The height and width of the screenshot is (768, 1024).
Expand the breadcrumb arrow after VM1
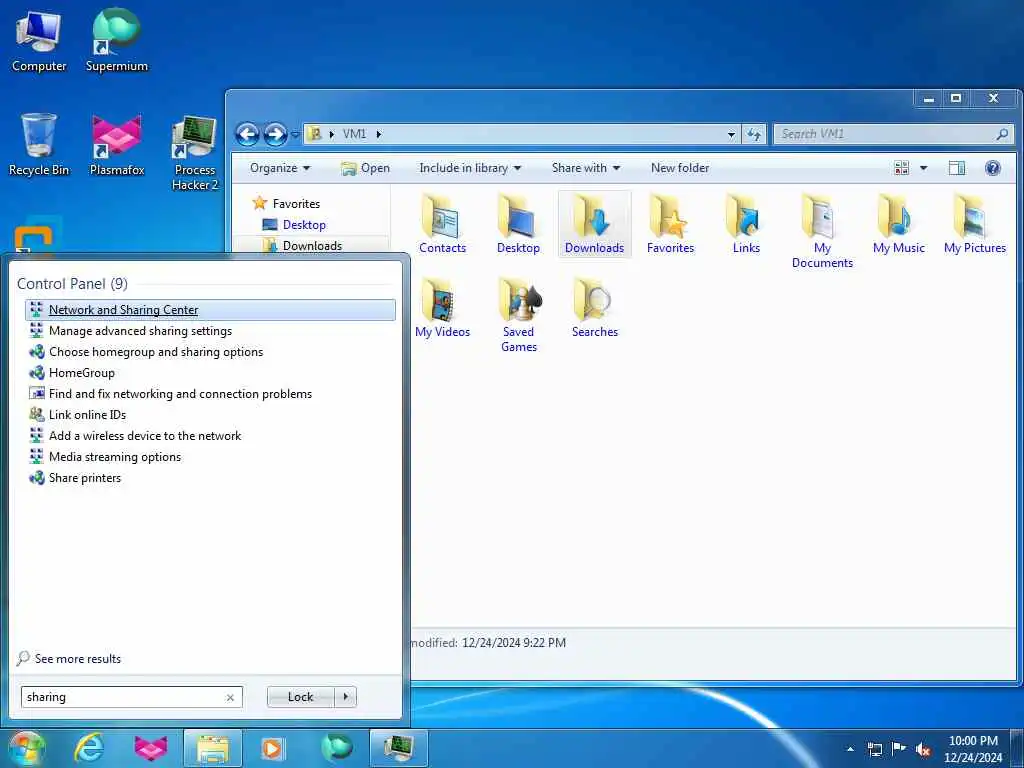(x=378, y=134)
